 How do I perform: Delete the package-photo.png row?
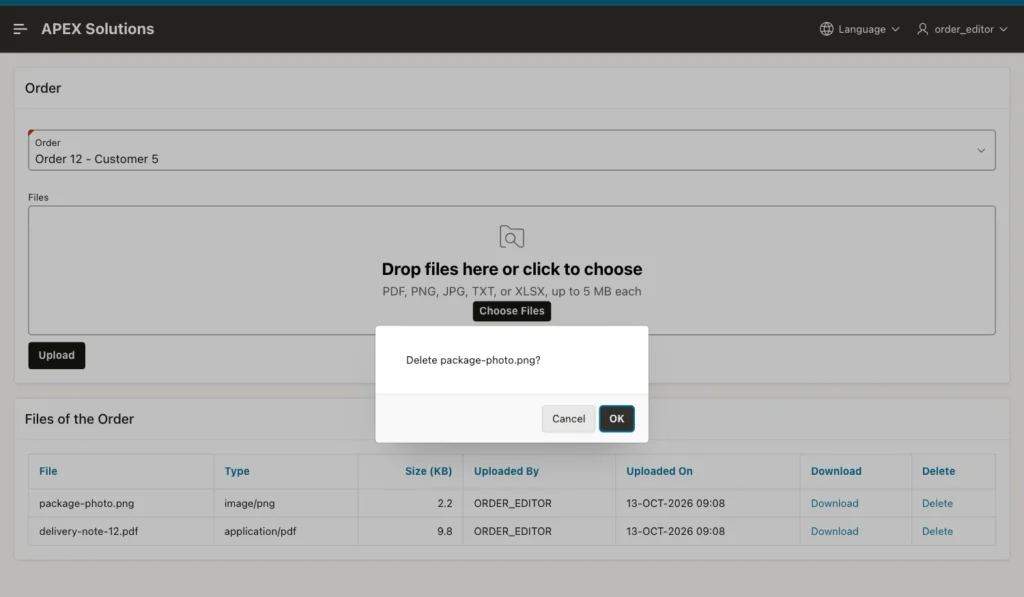[937, 503]
